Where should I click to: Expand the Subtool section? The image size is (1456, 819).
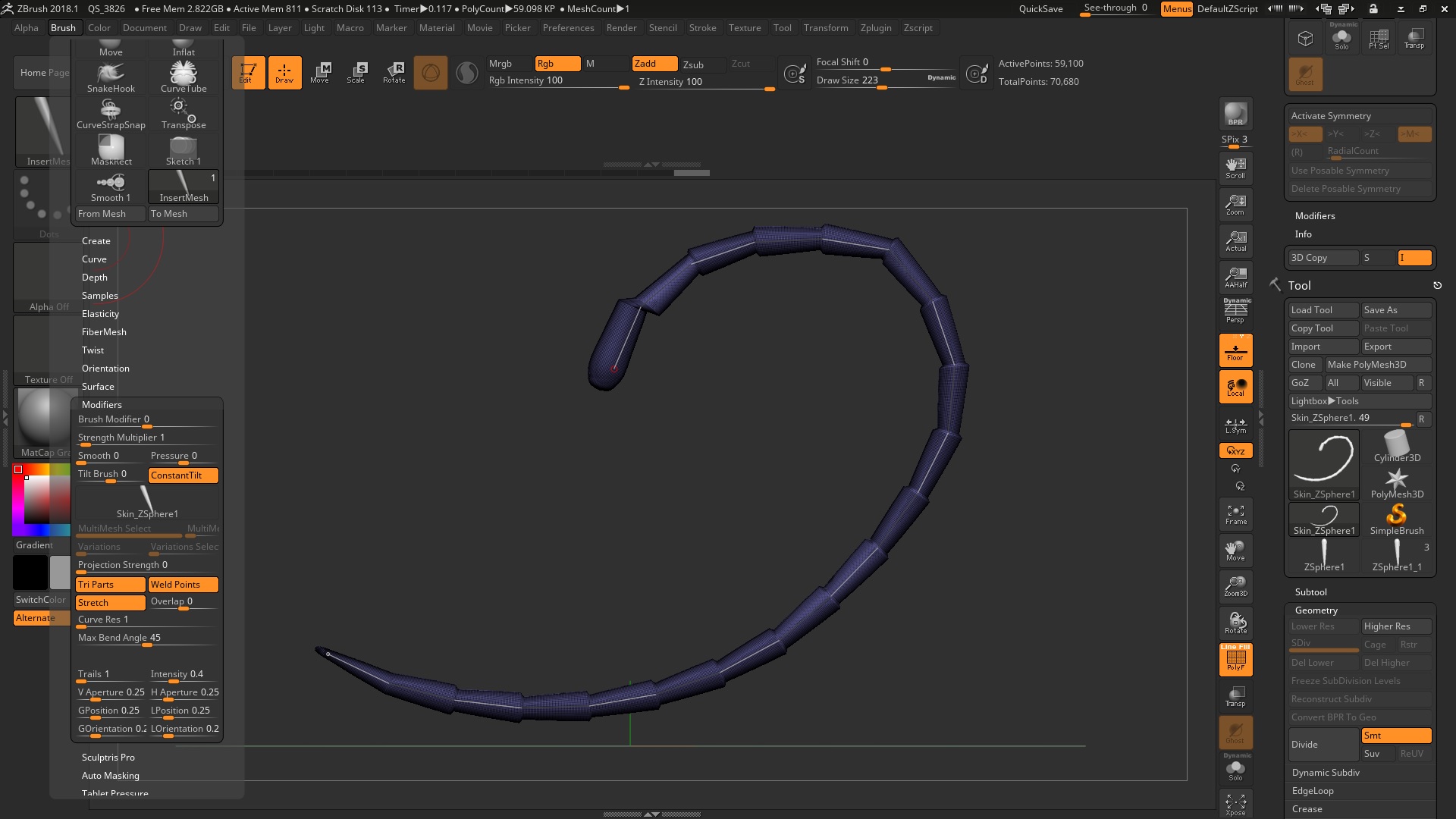pyautogui.click(x=1311, y=592)
